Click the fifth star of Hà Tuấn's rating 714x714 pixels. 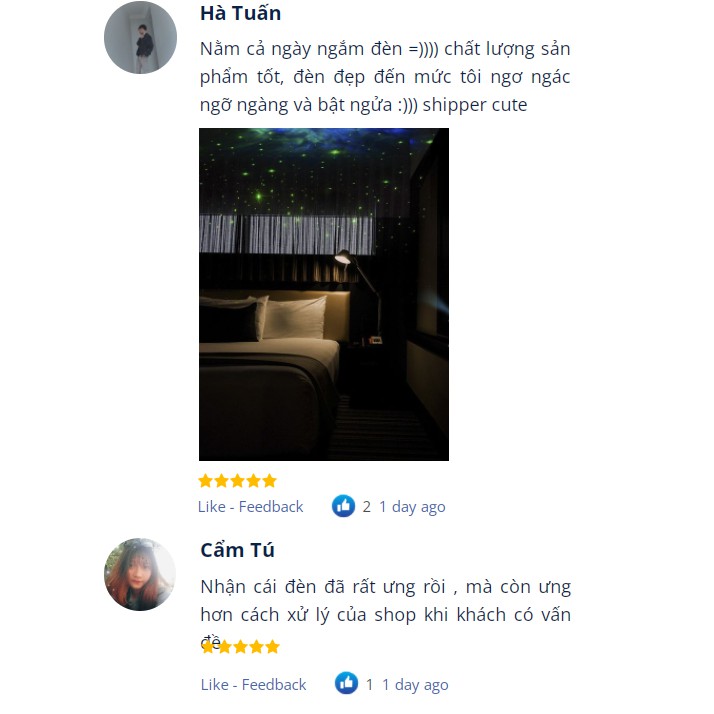270,481
